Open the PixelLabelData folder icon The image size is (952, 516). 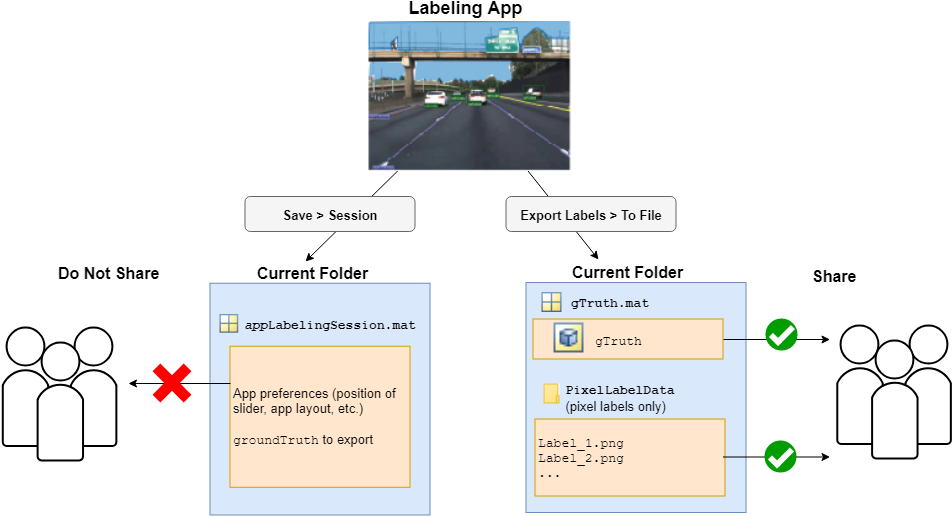[551, 393]
